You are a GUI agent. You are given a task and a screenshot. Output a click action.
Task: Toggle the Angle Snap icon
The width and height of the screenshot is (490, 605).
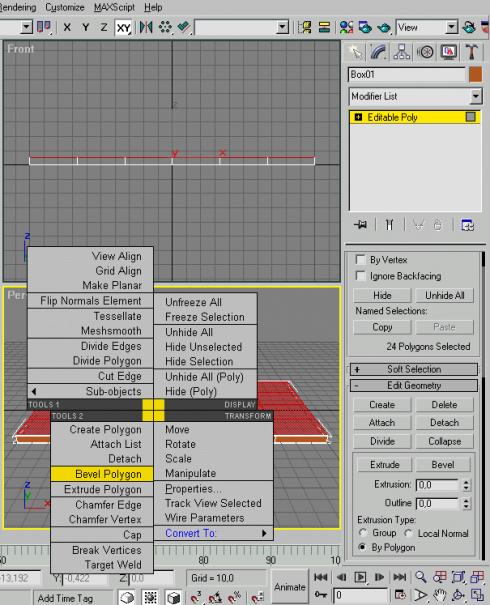click(215, 597)
